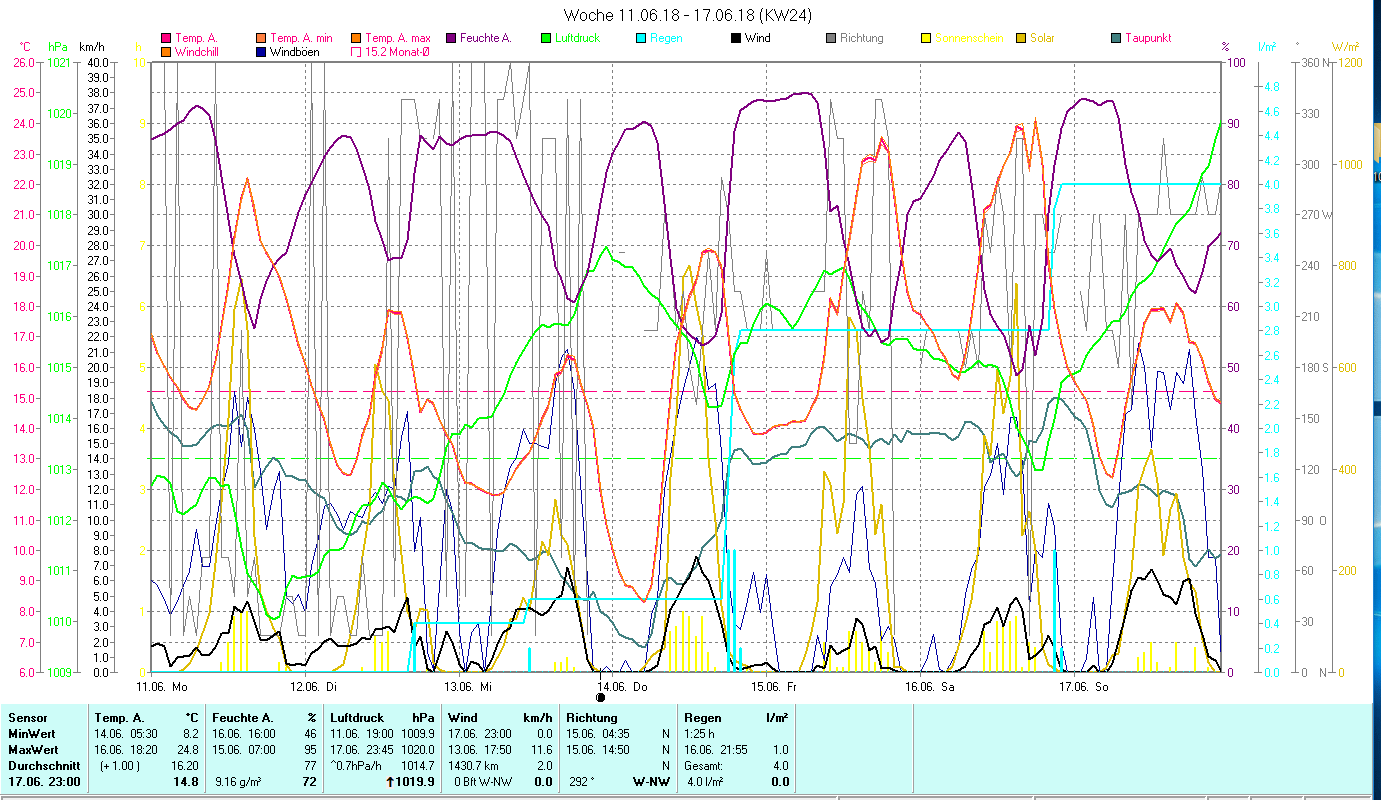Click the orange Windchill legend swatch
The width and height of the screenshot is (1381, 800).
coord(166,51)
